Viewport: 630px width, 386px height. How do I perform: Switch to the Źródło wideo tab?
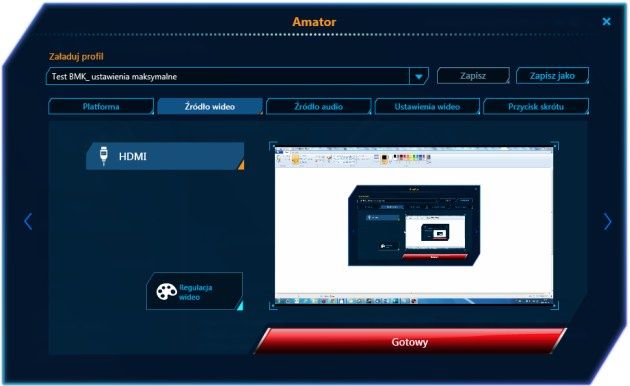tap(210, 106)
